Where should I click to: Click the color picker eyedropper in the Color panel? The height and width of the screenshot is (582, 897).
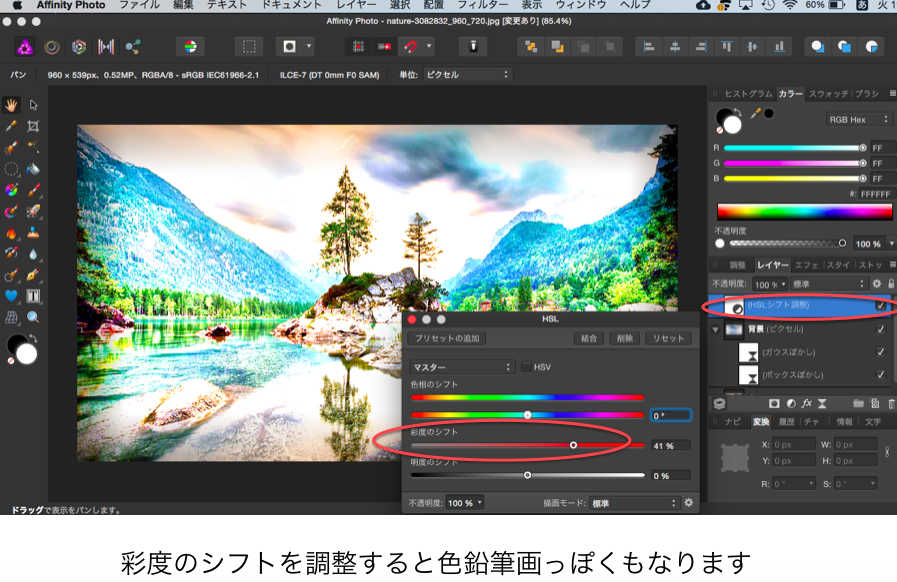click(753, 113)
